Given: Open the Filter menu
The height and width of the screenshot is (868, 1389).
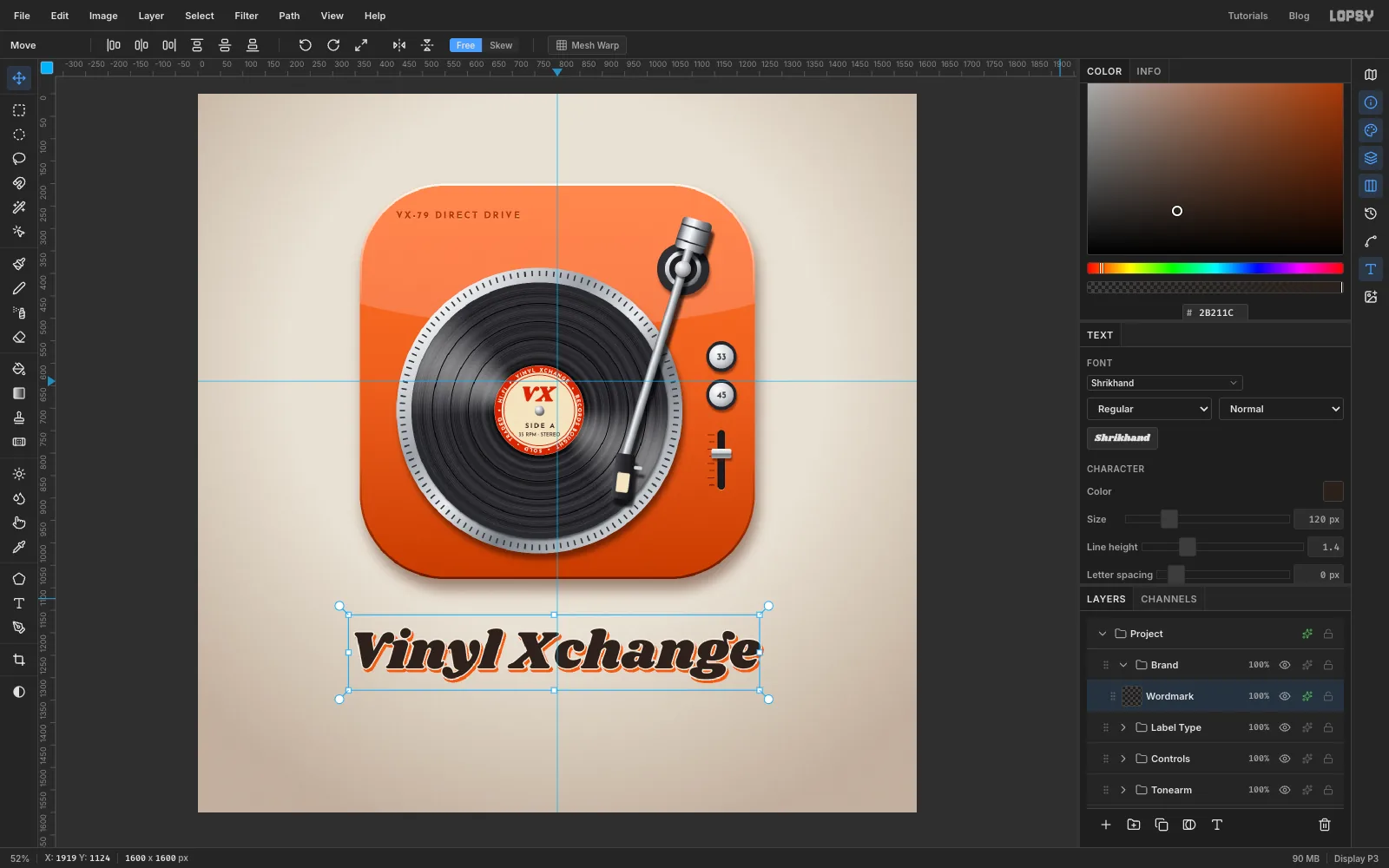Looking at the screenshot, I should (247, 16).
